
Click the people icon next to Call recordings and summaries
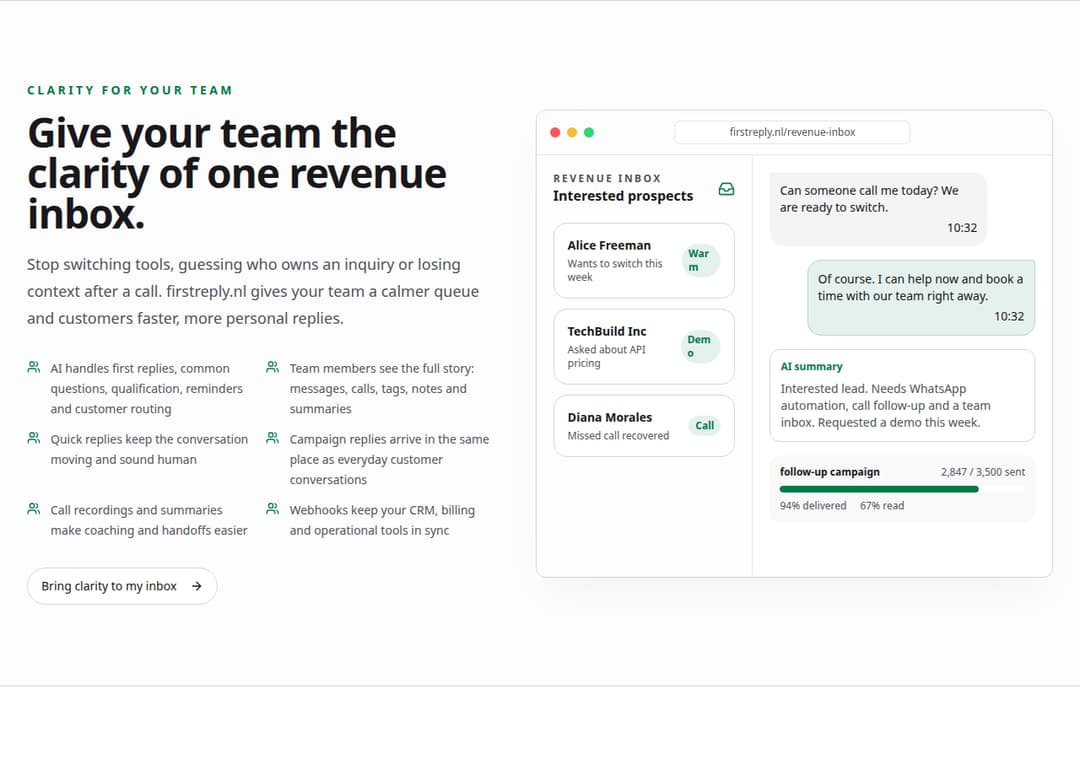point(34,509)
